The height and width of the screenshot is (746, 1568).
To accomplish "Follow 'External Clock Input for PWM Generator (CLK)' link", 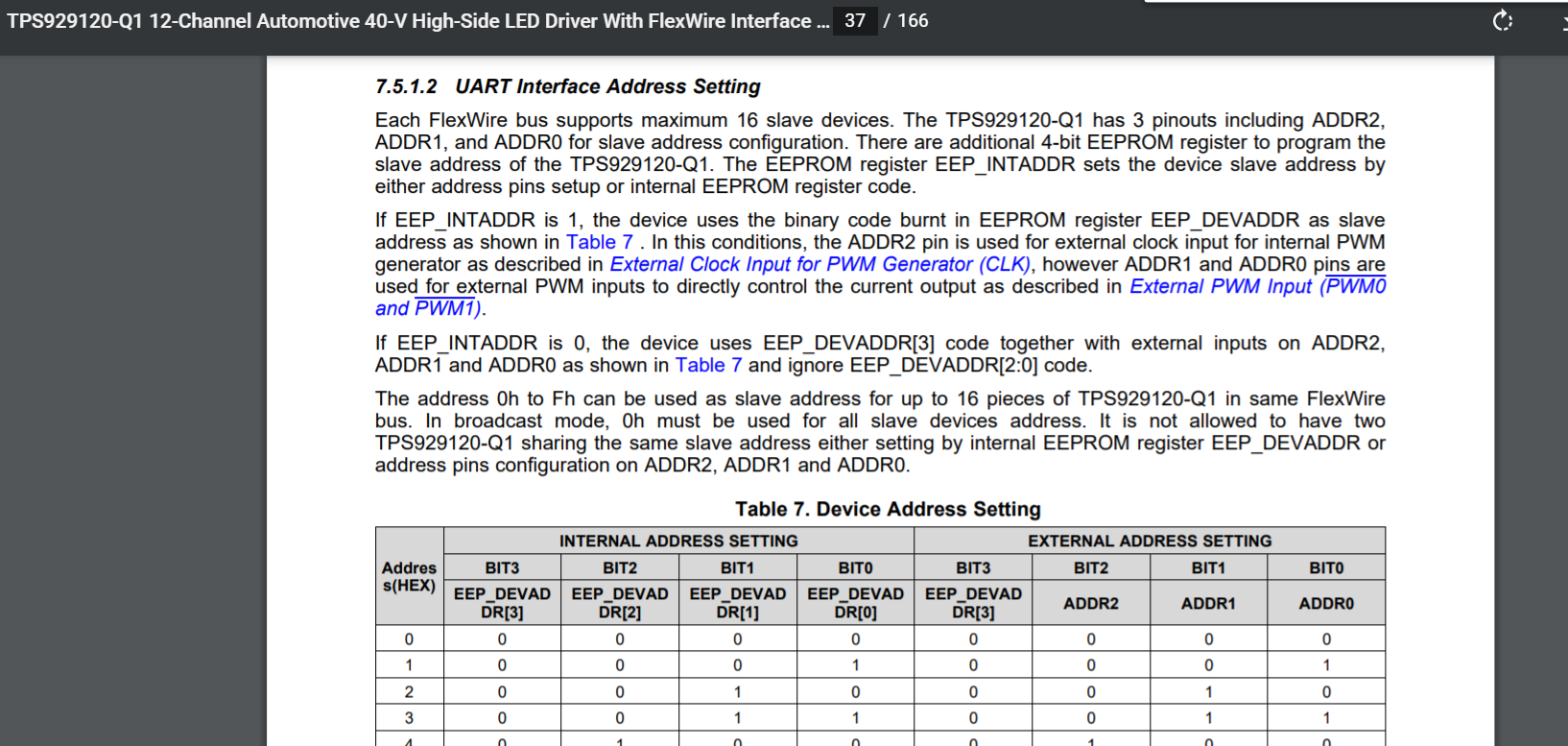I will click(820, 264).
